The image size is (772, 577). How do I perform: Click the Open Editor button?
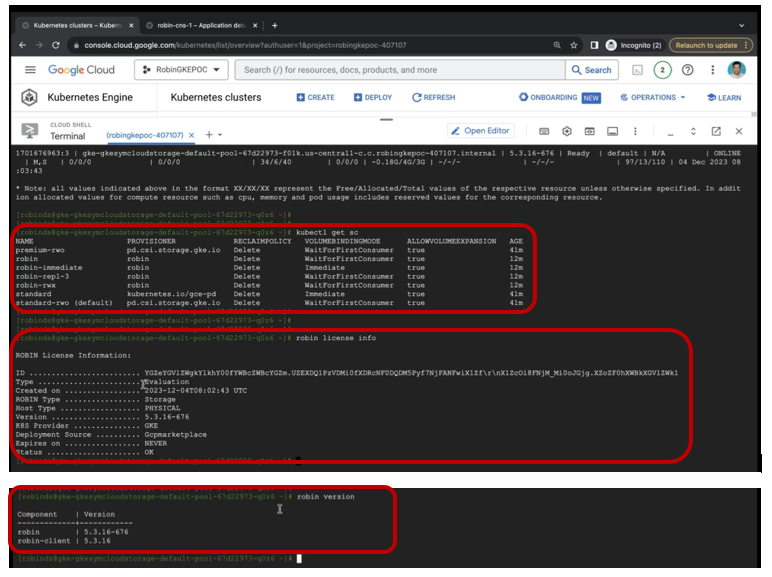tap(481, 131)
